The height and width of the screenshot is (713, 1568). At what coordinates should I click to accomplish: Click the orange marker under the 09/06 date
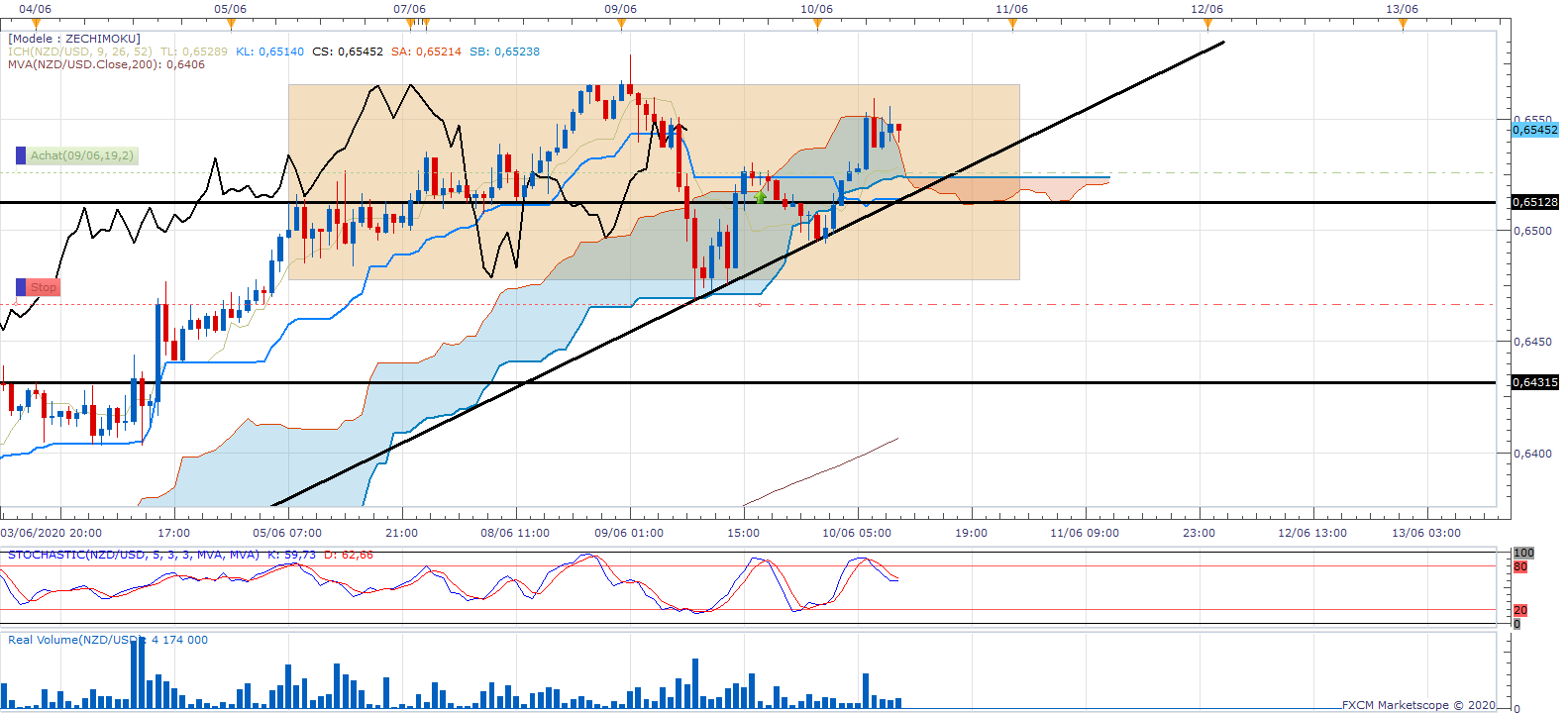pos(621,24)
